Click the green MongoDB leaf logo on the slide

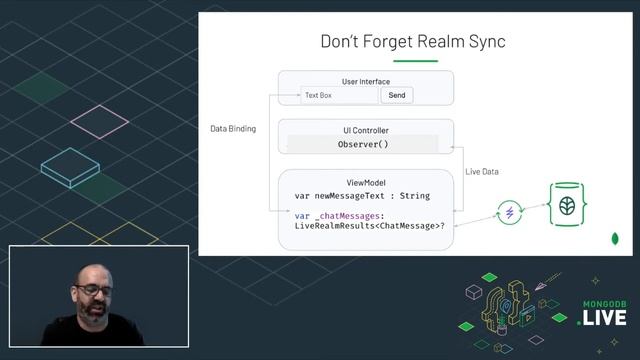(615, 239)
